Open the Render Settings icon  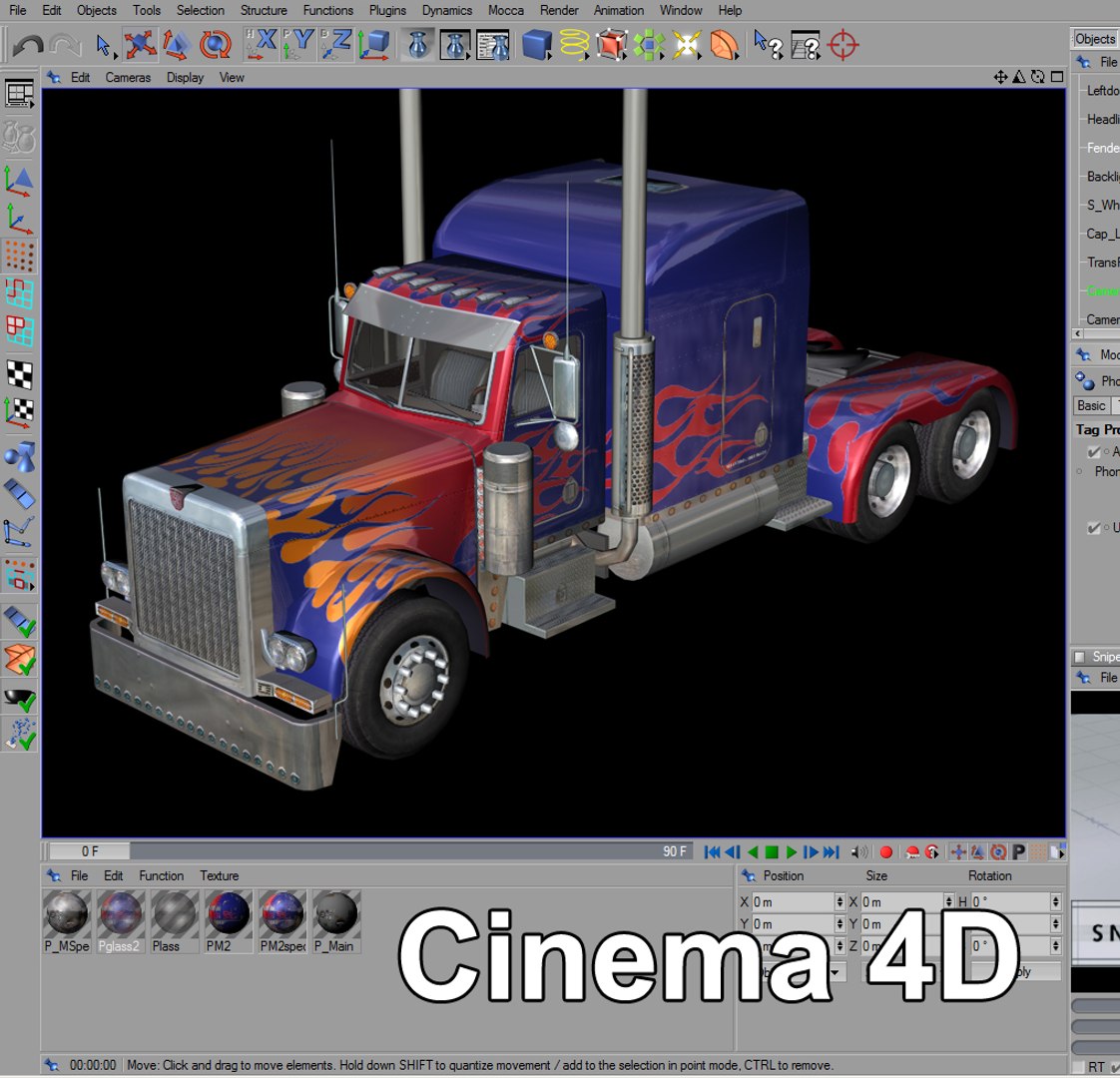[493, 45]
